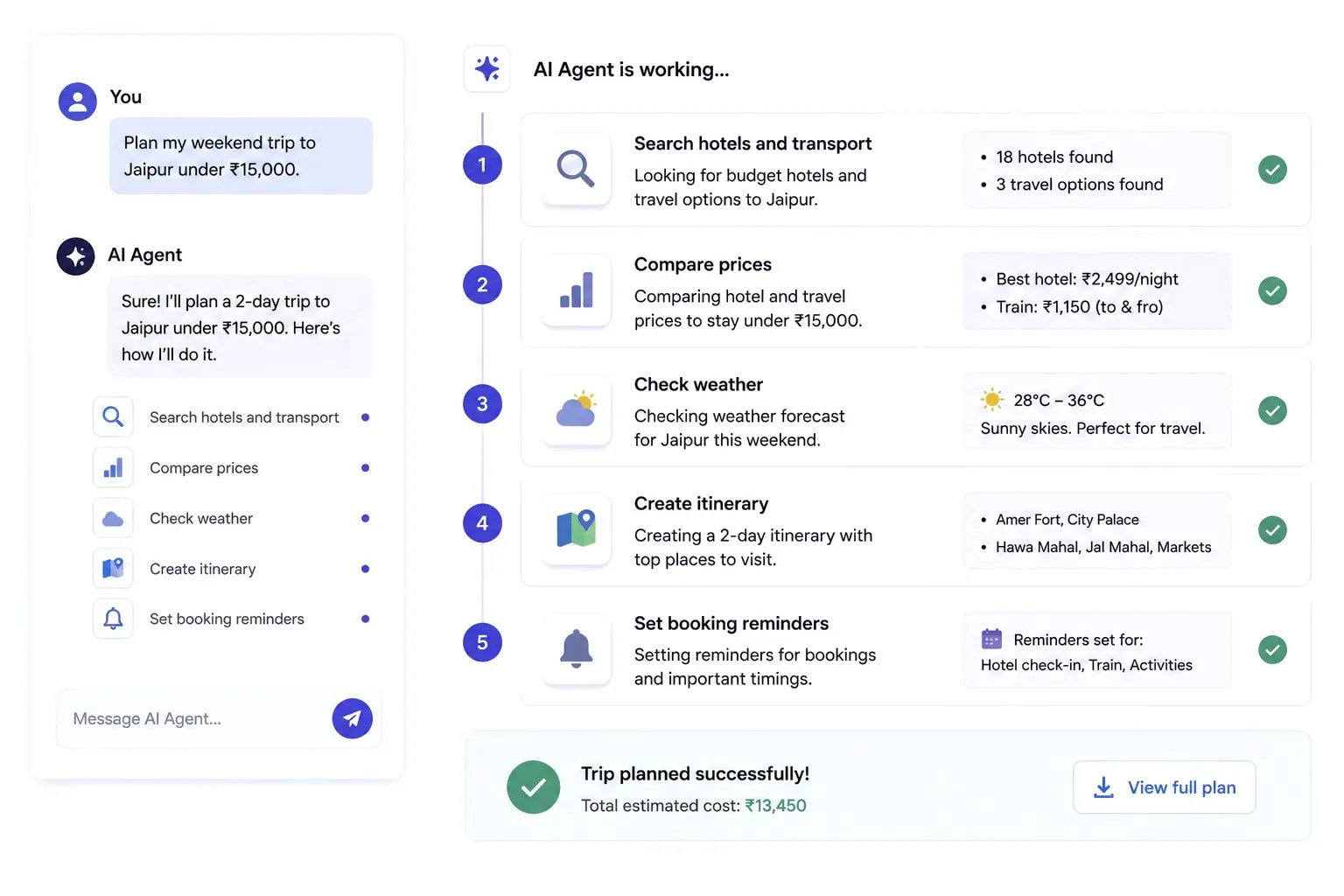The height and width of the screenshot is (896, 1344).
Task: Click the magnifier icon in step 1 card
Action: click(x=576, y=169)
